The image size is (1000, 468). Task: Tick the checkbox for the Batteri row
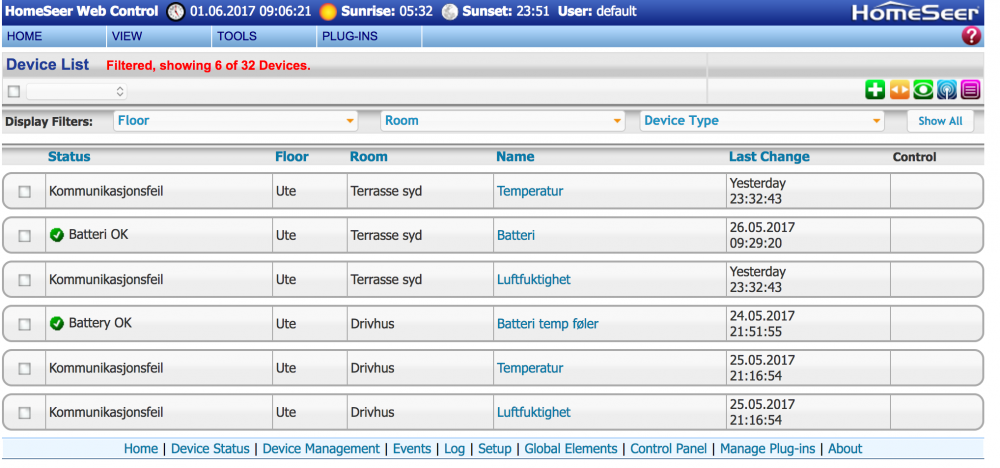(x=25, y=236)
